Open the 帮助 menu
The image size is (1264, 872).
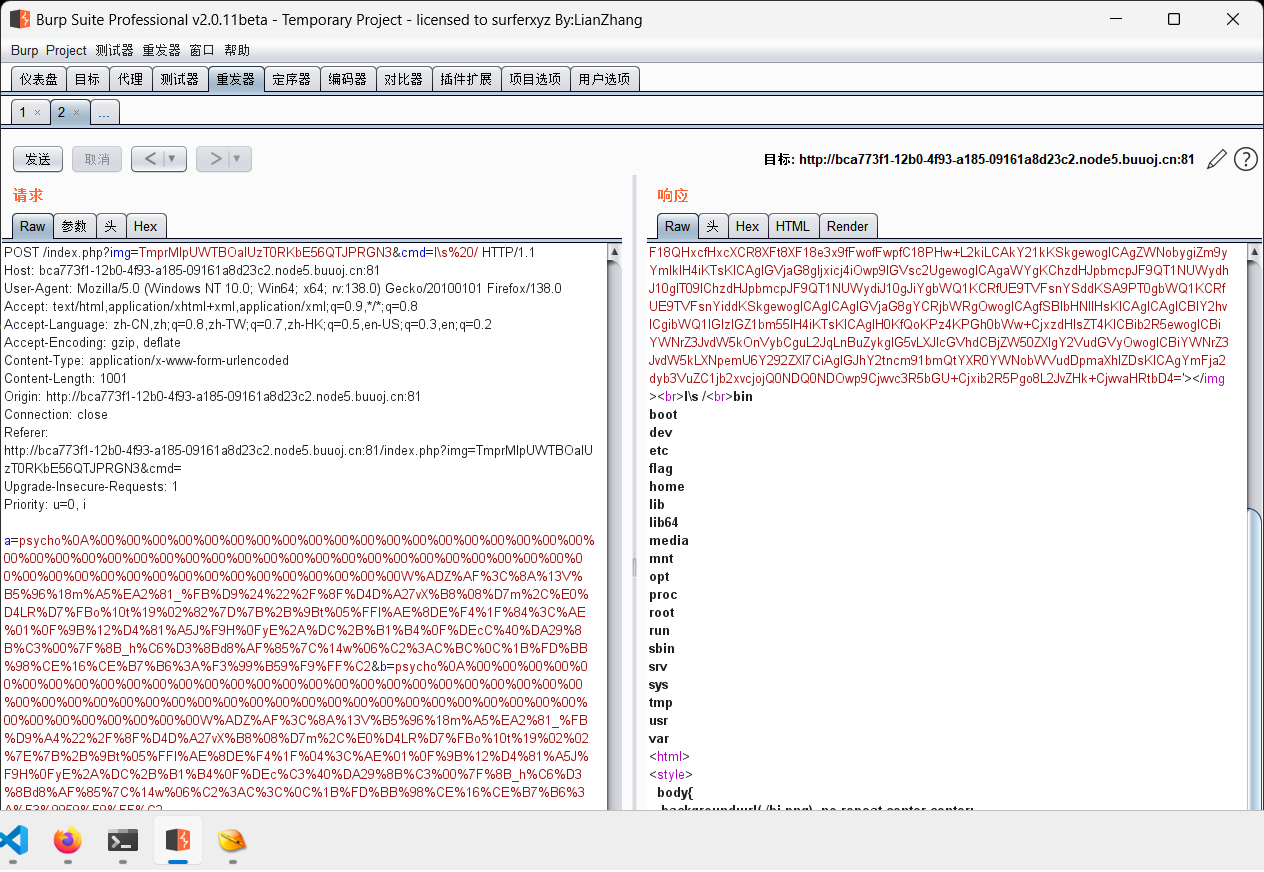click(237, 50)
